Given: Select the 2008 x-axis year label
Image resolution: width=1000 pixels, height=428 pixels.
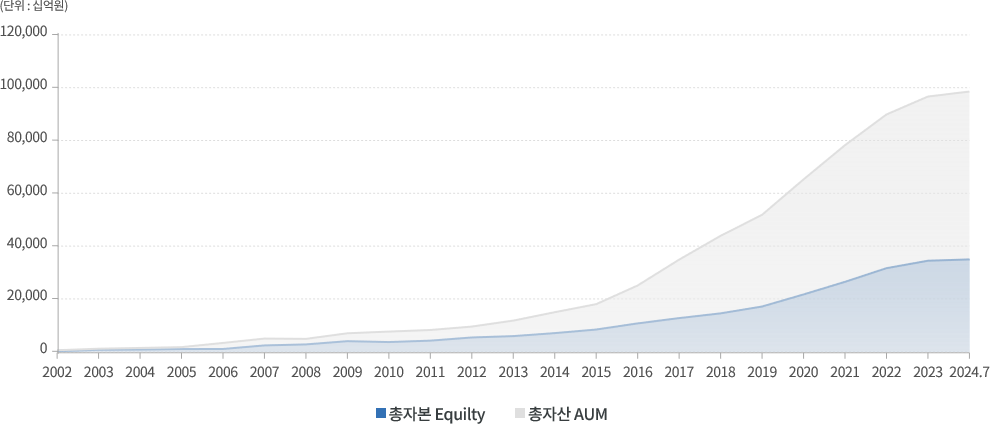Looking at the screenshot, I should (306, 373).
